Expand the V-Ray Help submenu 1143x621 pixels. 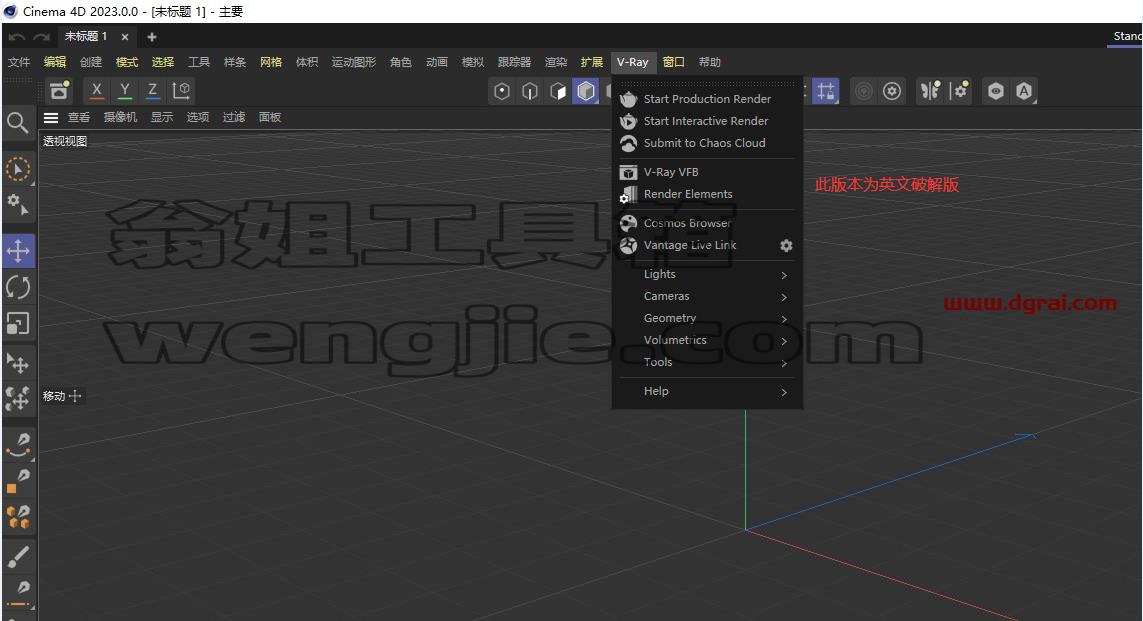click(x=707, y=391)
